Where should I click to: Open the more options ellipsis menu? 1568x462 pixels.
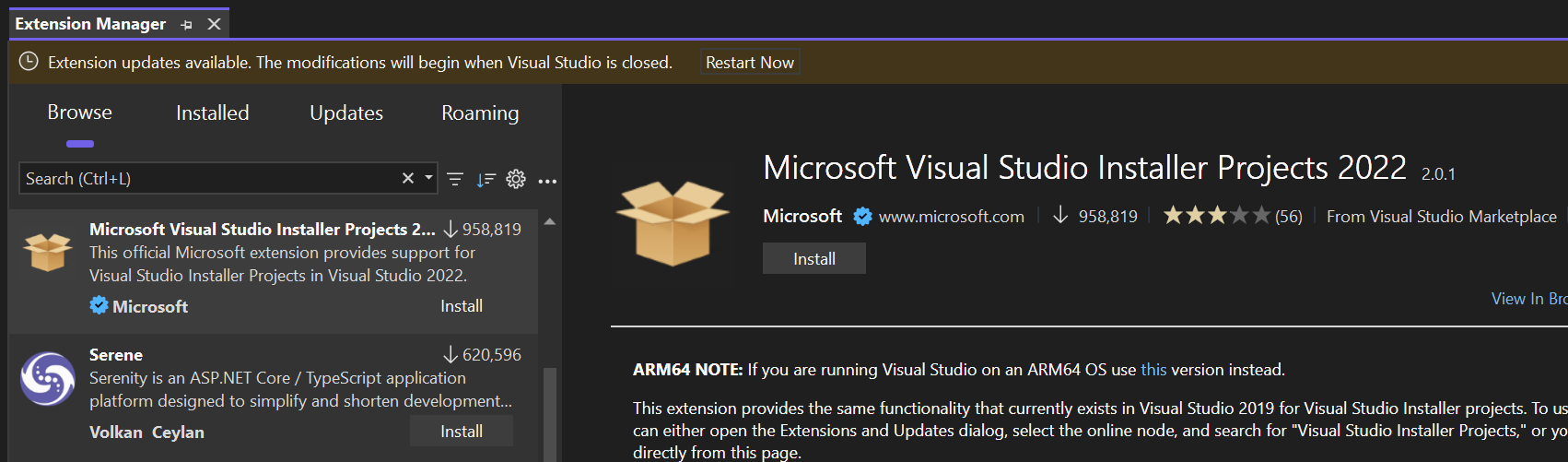(x=547, y=181)
